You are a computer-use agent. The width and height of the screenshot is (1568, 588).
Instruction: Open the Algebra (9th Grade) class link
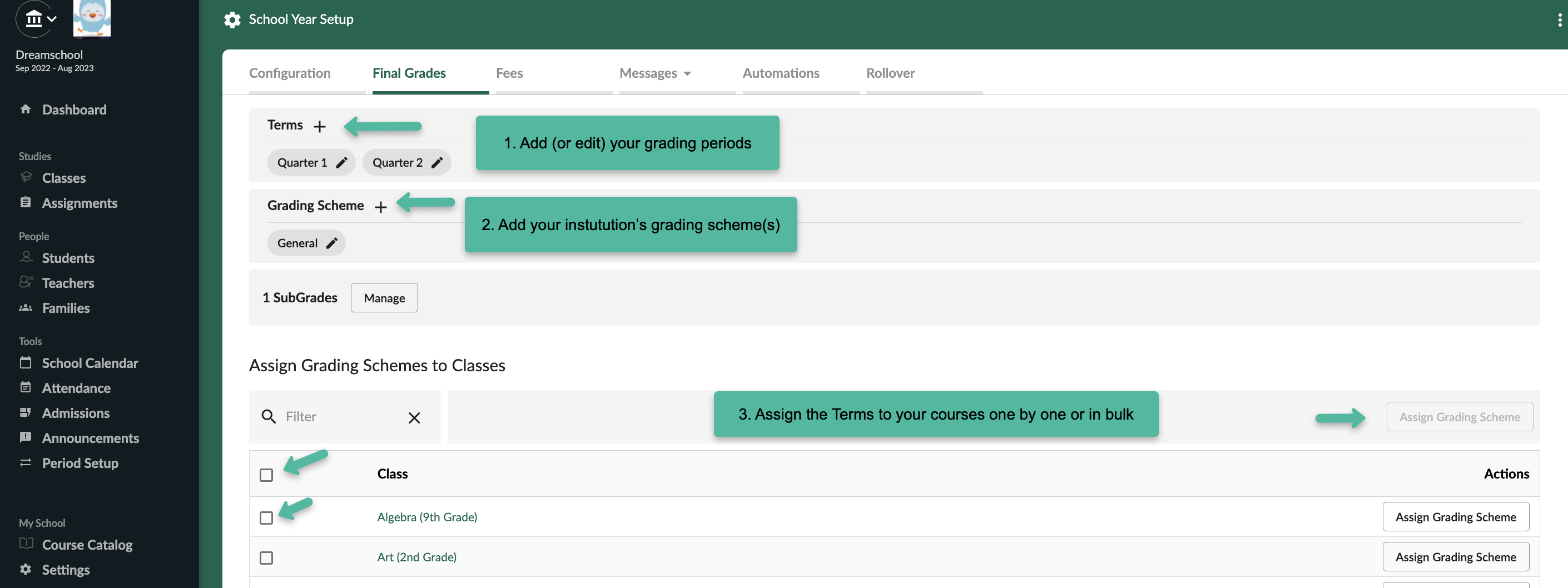[x=427, y=517]
